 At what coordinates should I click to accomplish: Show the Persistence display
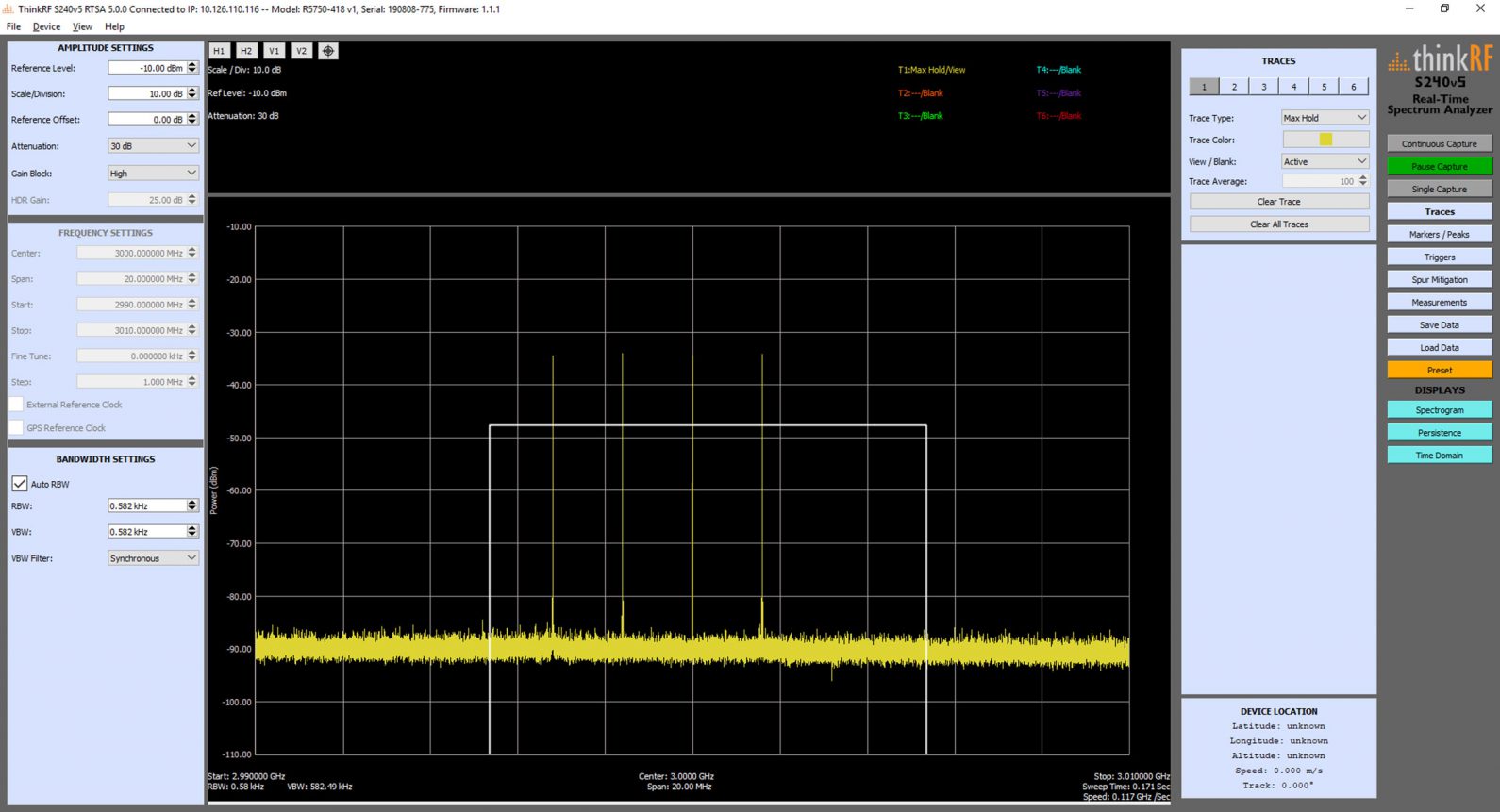[1440, 433]
